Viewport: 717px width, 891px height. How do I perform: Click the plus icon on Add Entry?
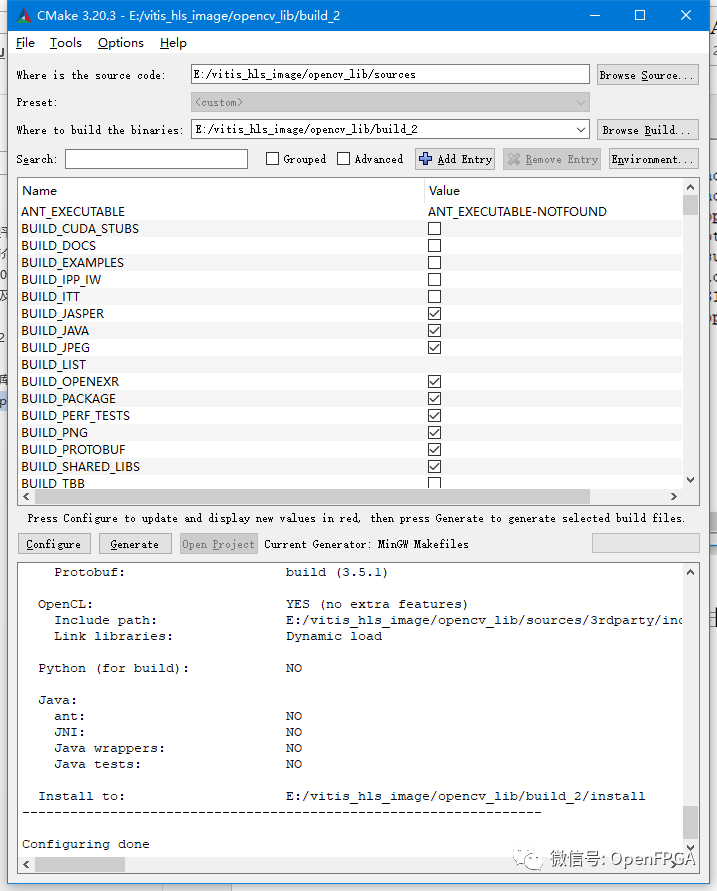pos(426,159)
